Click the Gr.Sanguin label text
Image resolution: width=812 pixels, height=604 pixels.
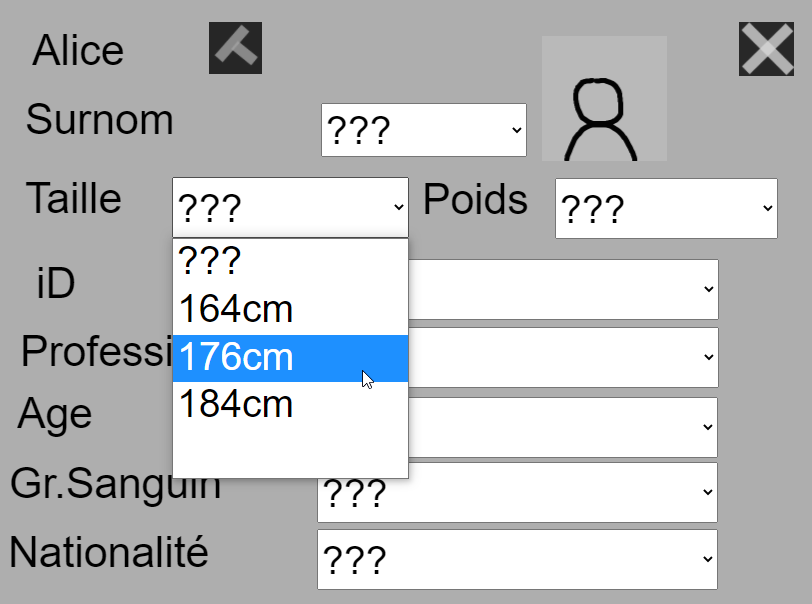(x=115, y=484)
